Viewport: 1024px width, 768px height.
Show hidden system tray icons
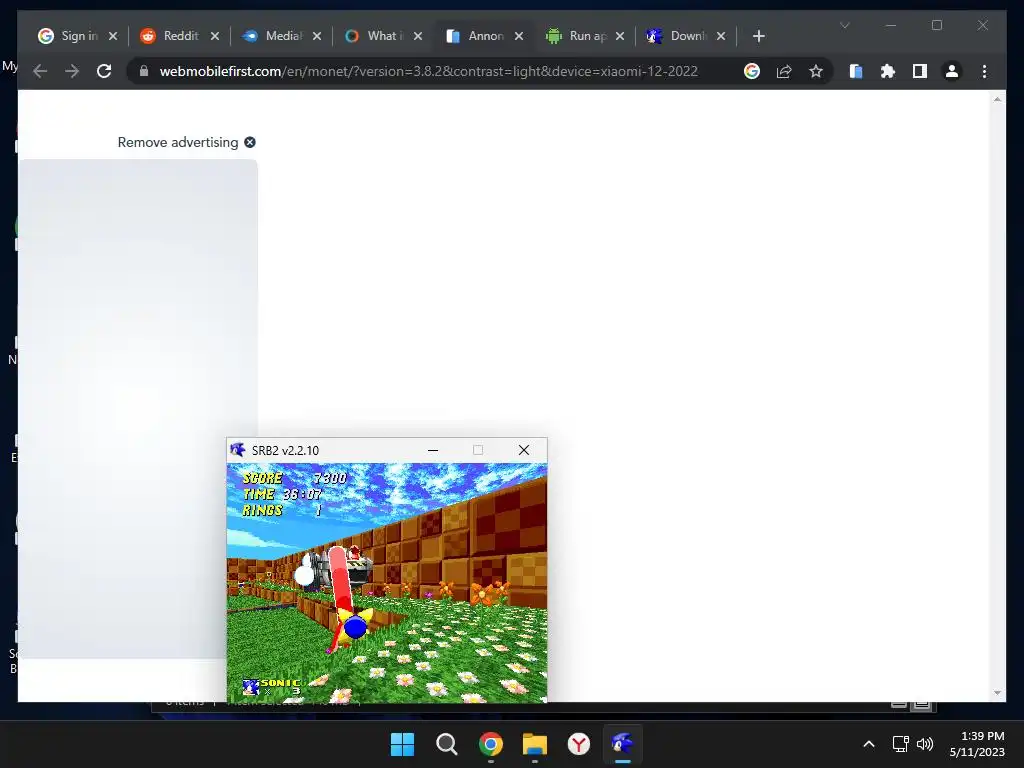869,744
